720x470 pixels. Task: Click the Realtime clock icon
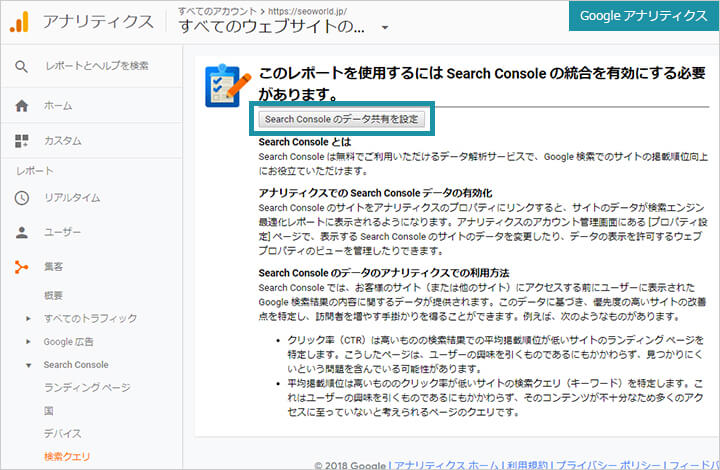point(22,198)
